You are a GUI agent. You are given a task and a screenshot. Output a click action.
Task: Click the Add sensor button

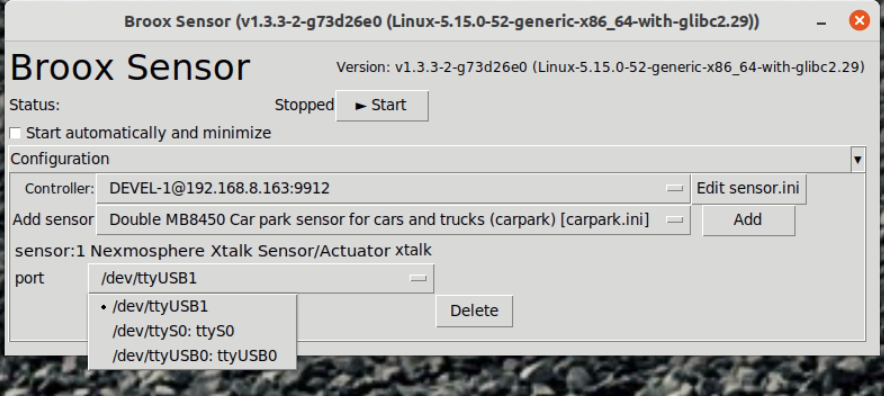coord(748,220)
